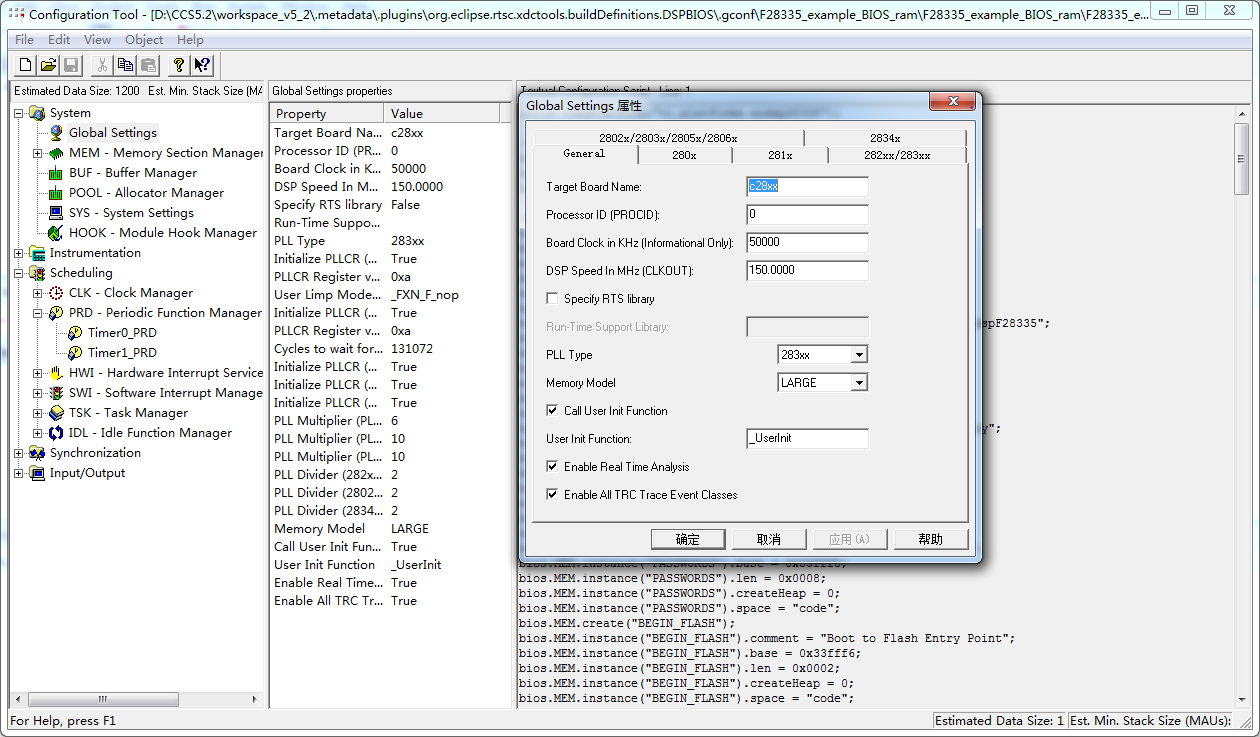This screenshot has height=737, width=1260.
Task: Switch to the 282xx/283xx tab
Action: [897, 155]
